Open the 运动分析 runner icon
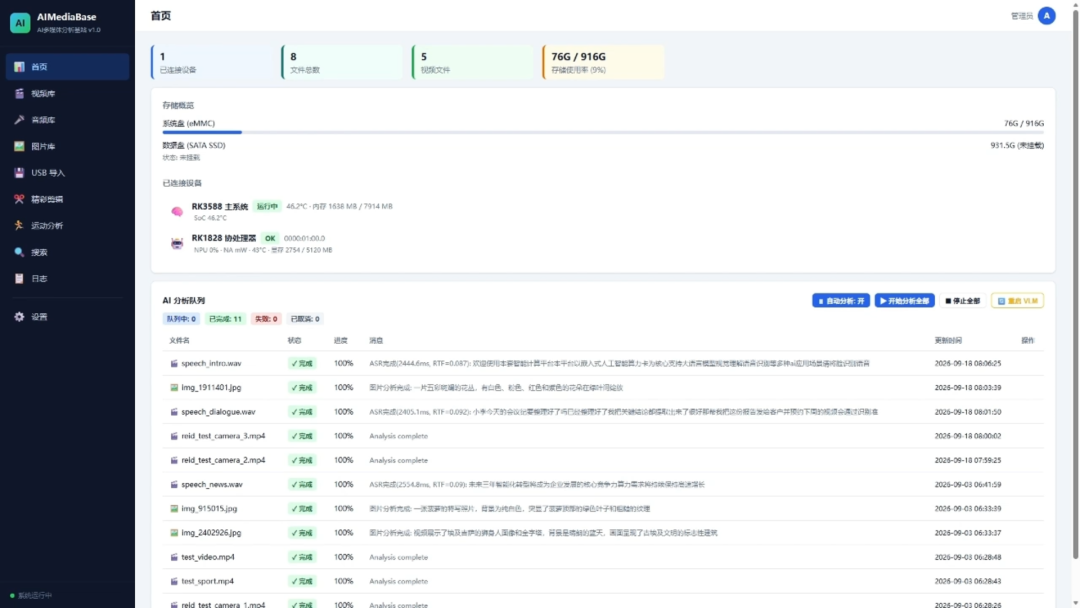 click(x=19, y=225)
